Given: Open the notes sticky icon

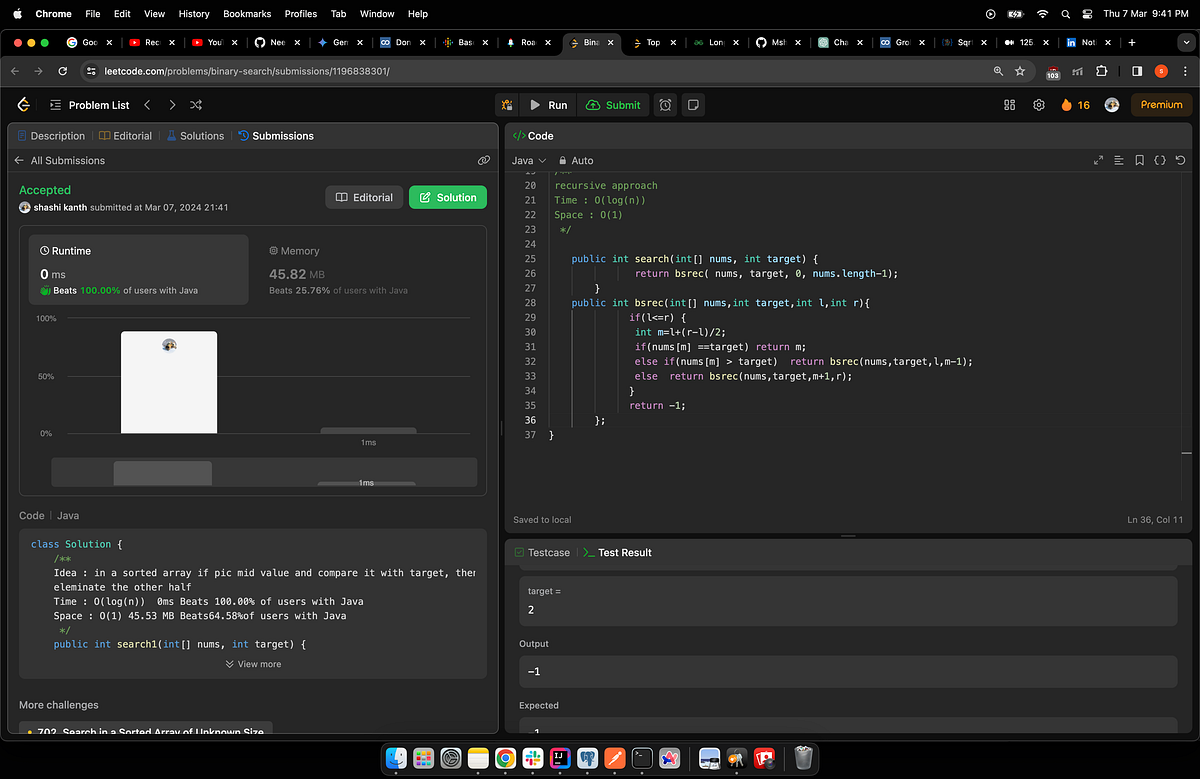Looking at the screenshot, I should (x=693, y=105).
